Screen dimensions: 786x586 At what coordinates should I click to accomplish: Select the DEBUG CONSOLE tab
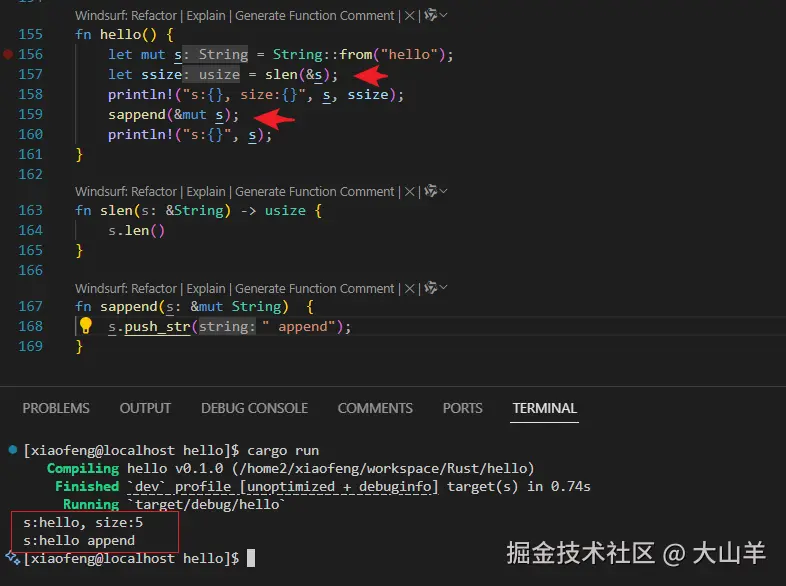pyautogui.click(x=254, y=408)
